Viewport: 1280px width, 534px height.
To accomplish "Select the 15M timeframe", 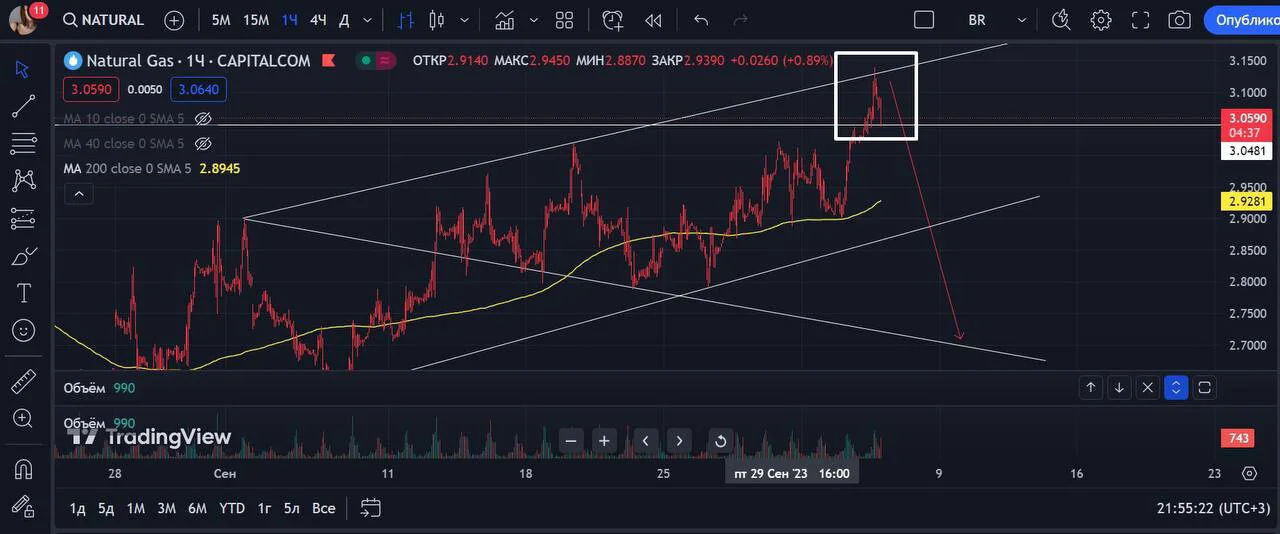I will click(x=256, y=20).
